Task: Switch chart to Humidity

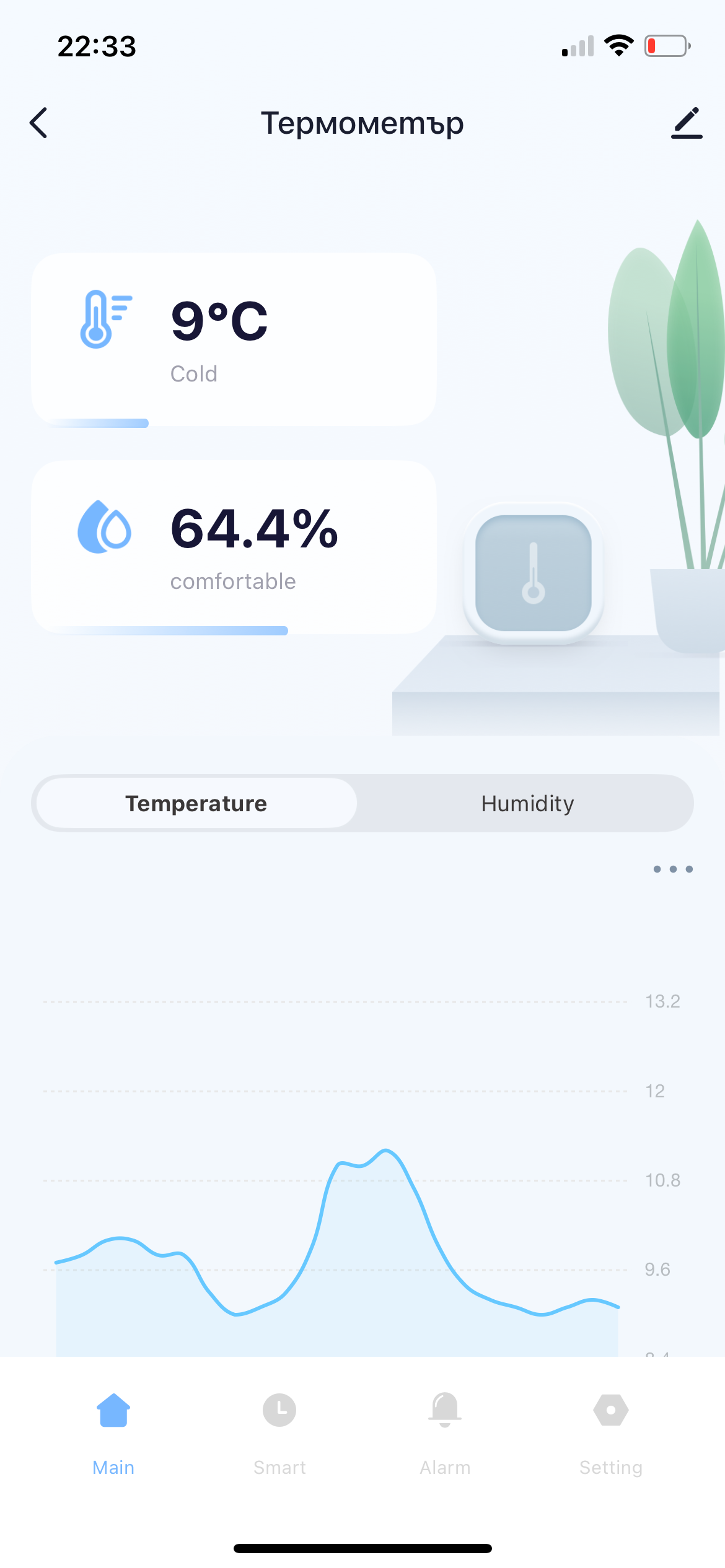Action: pyautogui.click(x=527, y=803)
